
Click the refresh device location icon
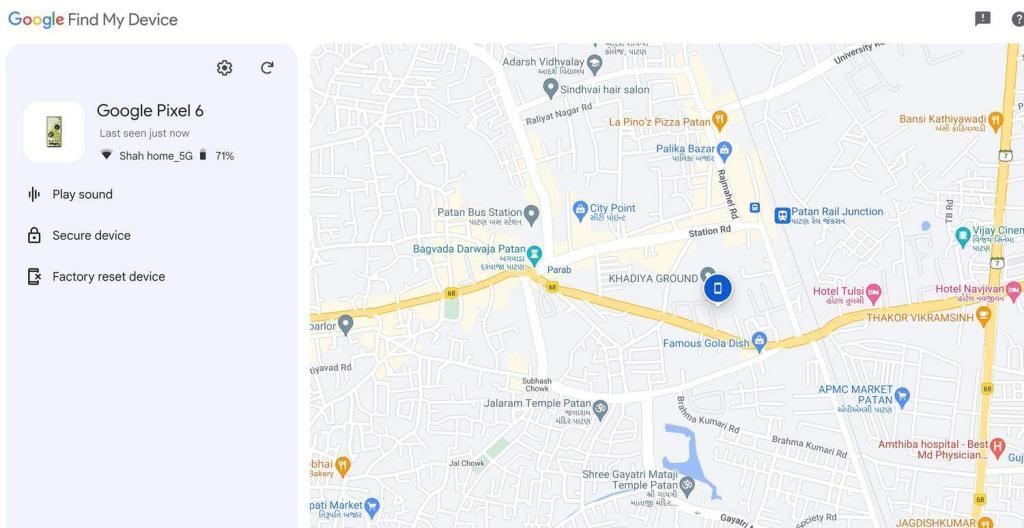pyautogui.click(x=267, y=68)
